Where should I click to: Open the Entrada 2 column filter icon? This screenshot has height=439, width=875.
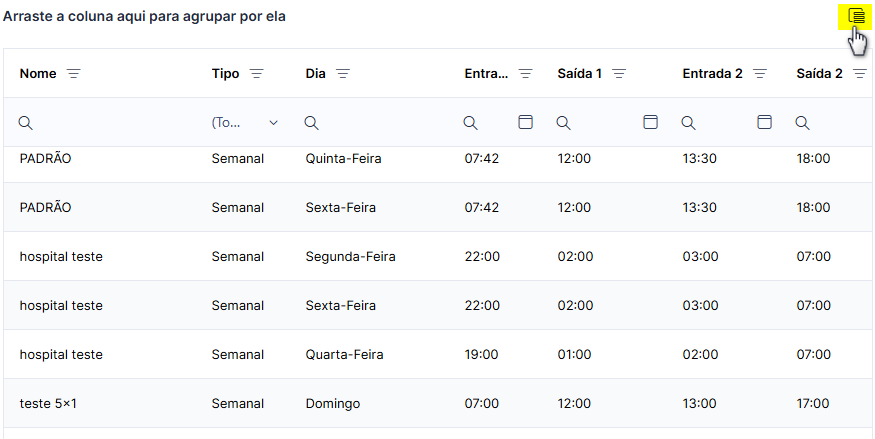point(760,74)
